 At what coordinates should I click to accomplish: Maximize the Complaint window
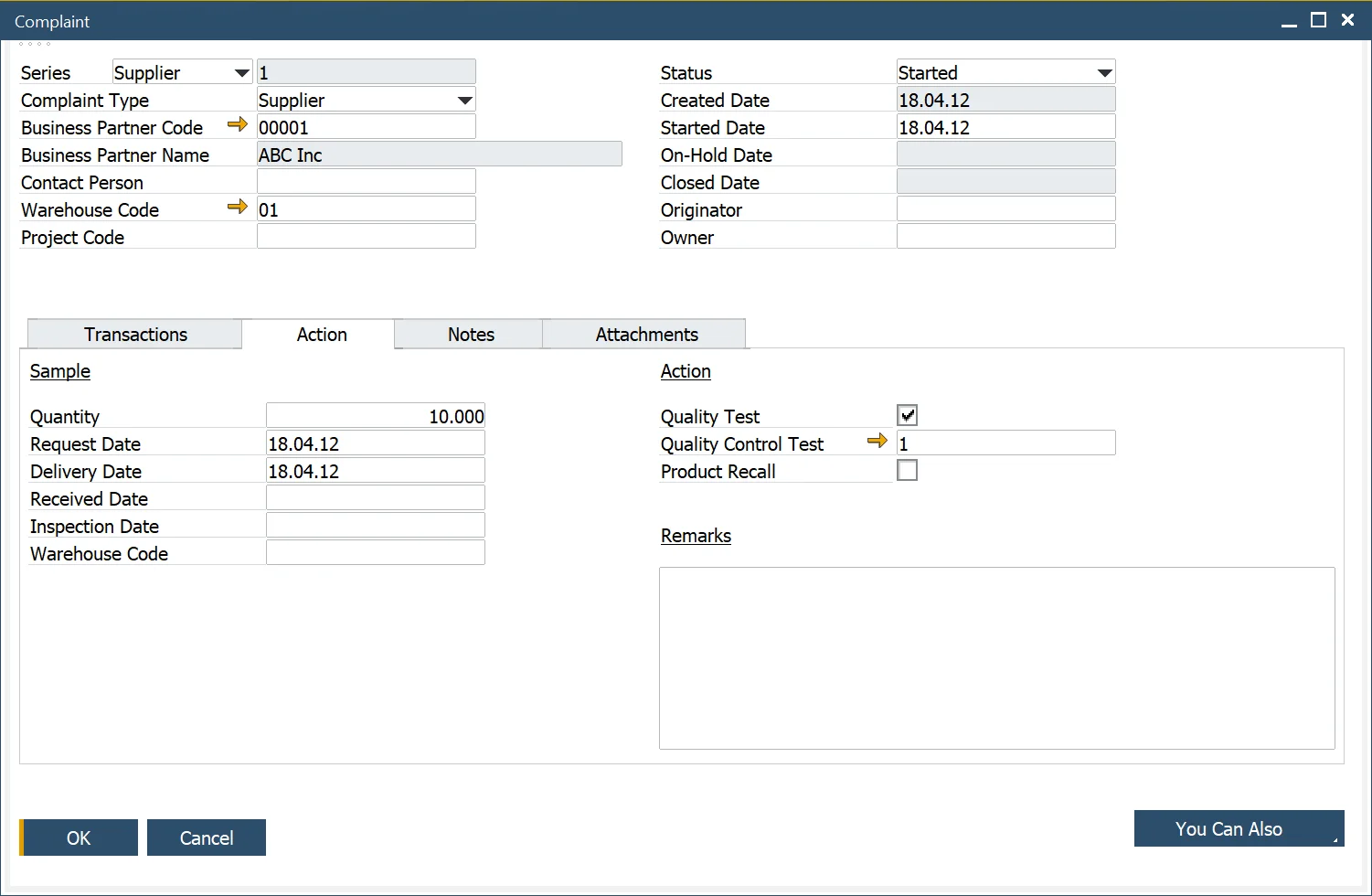click(1318, 20)
